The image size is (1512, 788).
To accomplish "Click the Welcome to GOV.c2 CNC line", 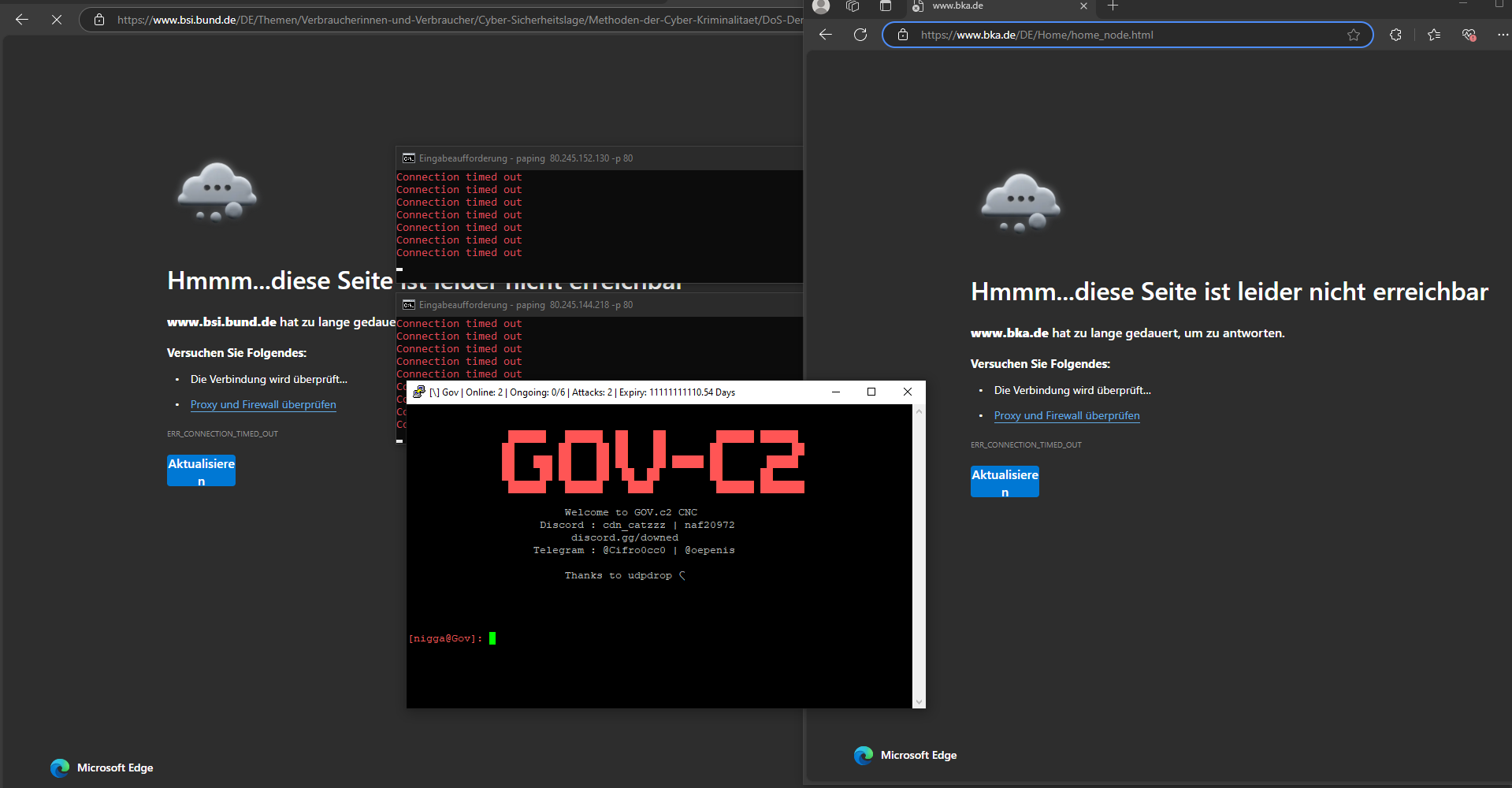I will click(x=630, y=512).
